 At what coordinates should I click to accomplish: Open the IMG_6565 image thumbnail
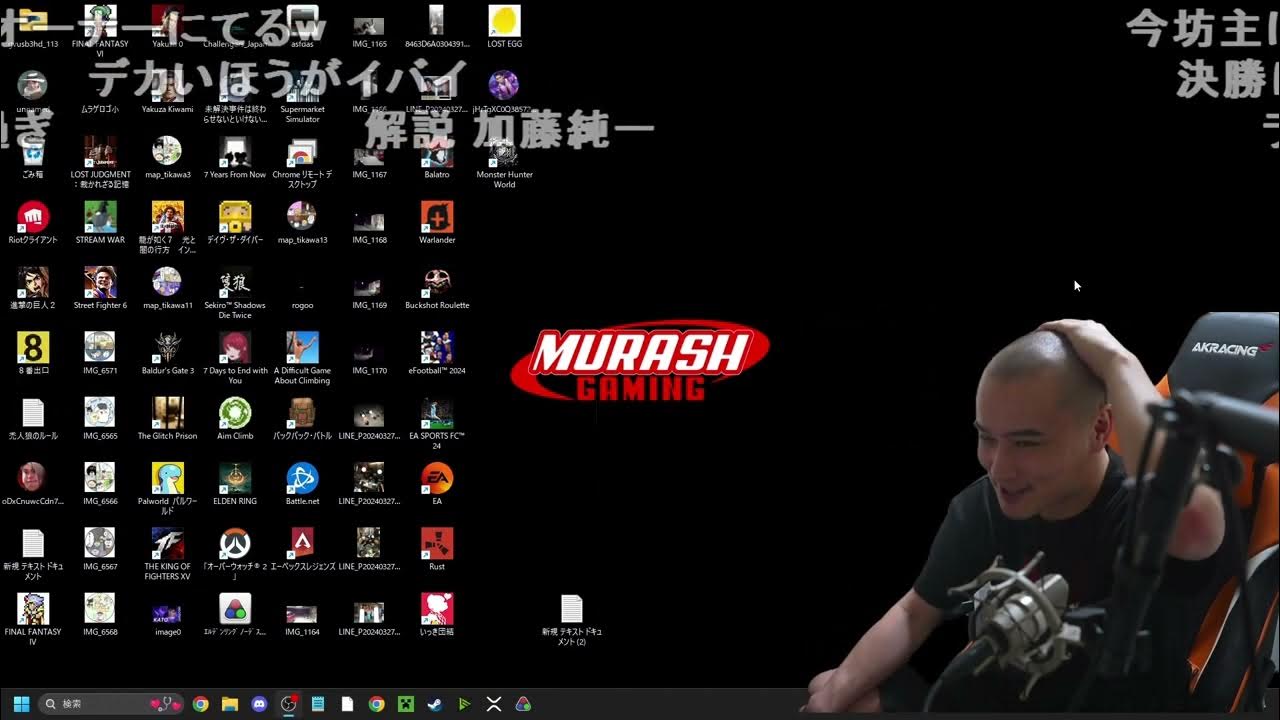pos(100,419)
